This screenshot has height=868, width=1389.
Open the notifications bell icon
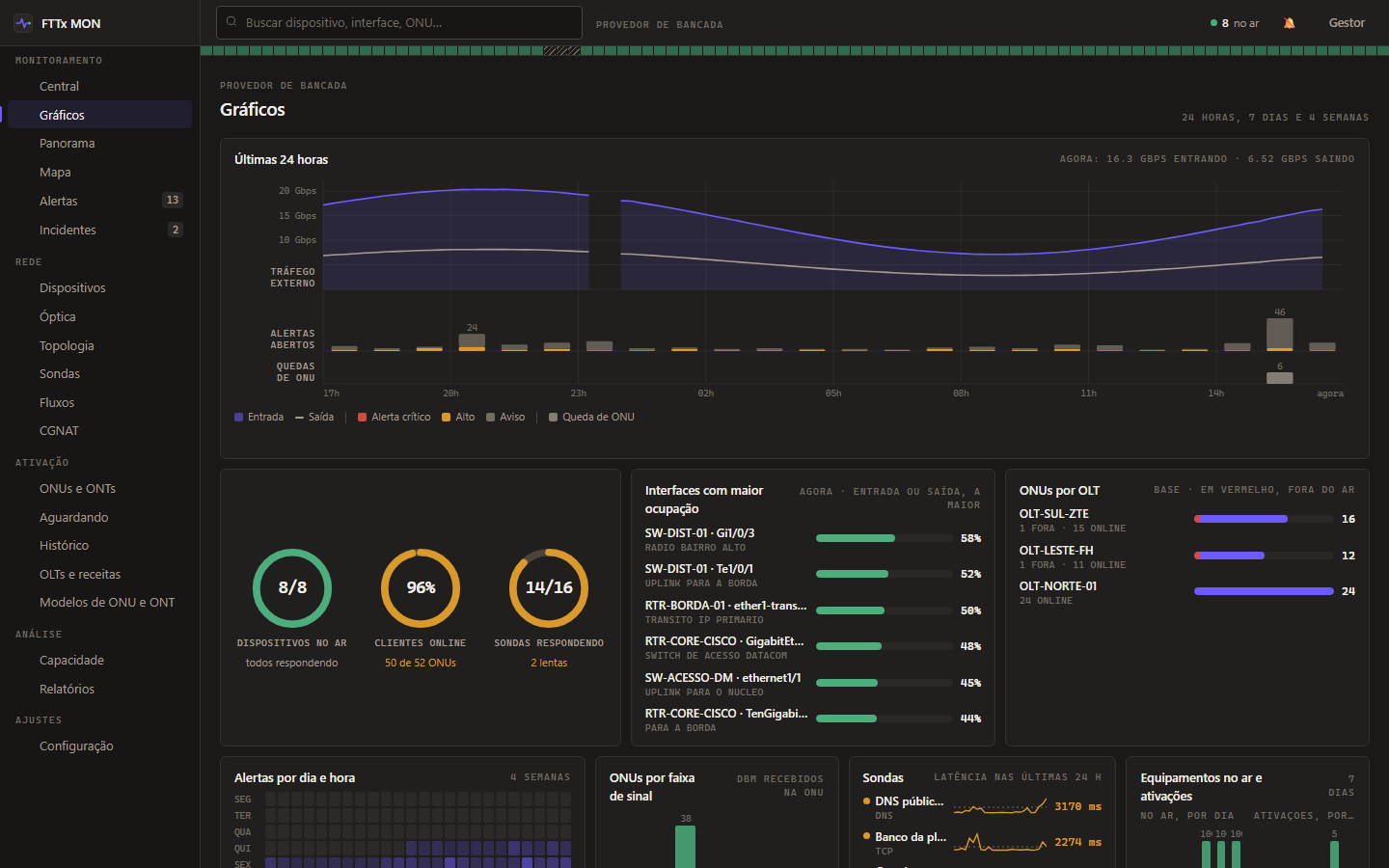[1289, 23]
